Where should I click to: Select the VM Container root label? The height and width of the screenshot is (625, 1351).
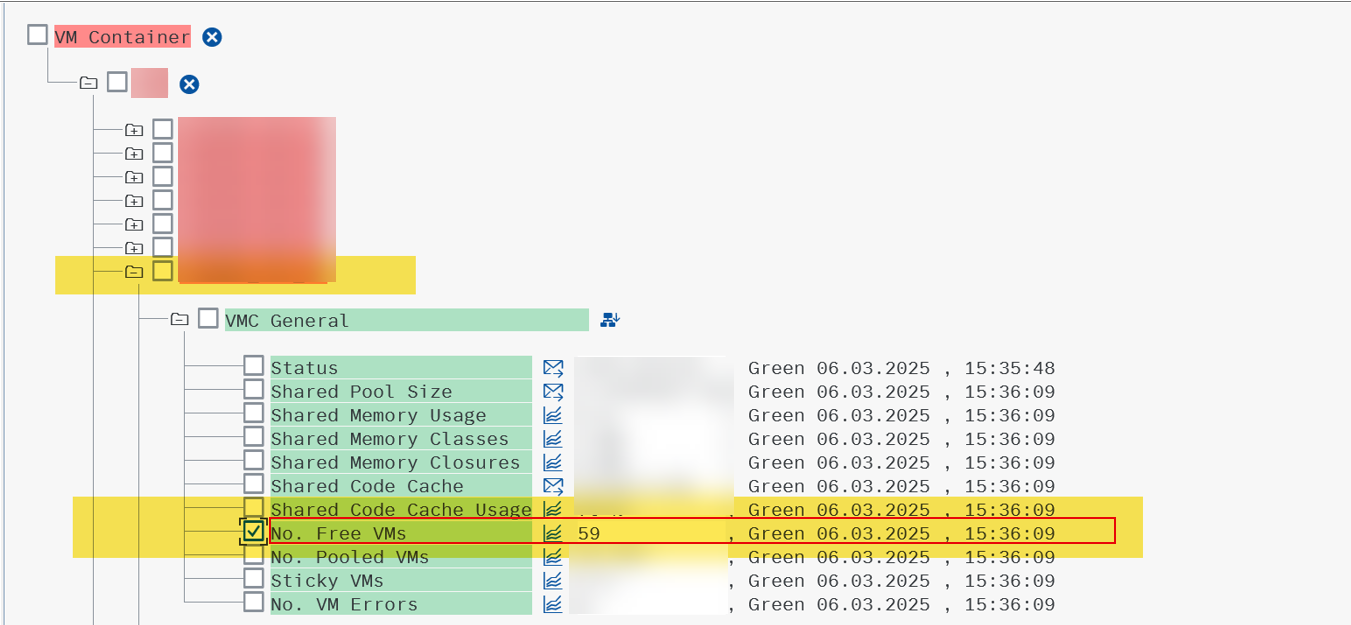point(122,37)
